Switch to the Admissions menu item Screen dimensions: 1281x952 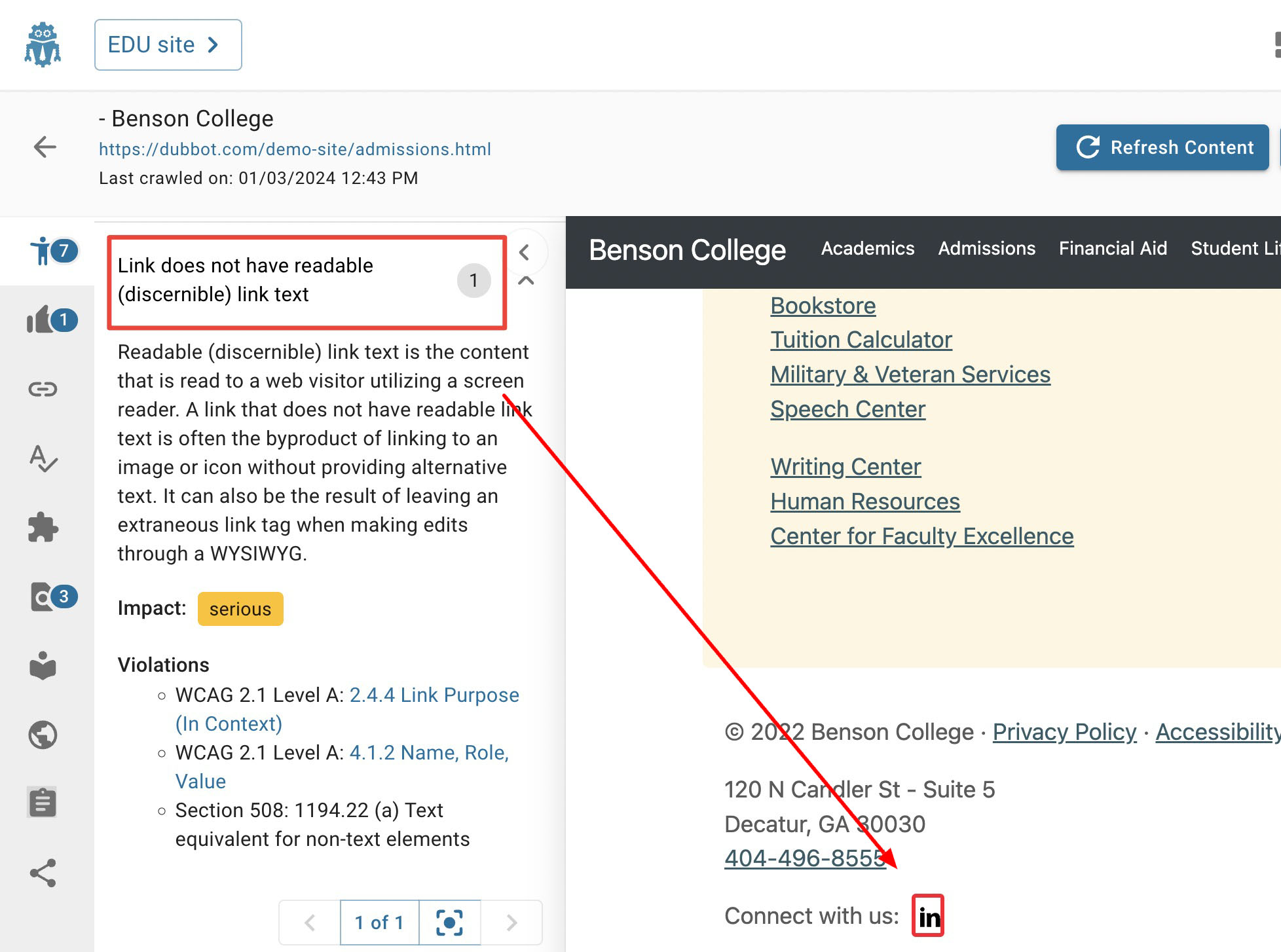pos(986,249)
